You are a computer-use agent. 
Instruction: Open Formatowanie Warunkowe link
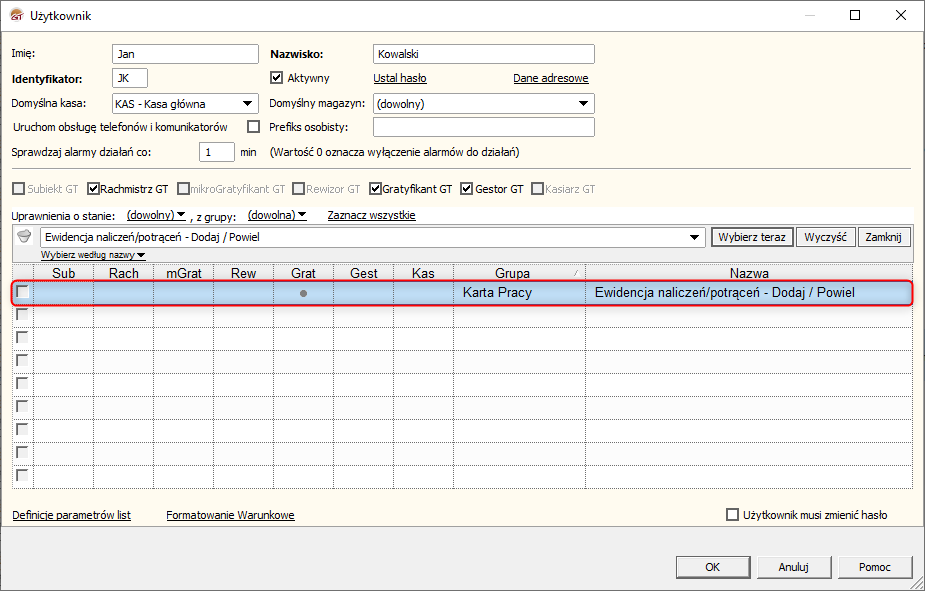[230, 515]
